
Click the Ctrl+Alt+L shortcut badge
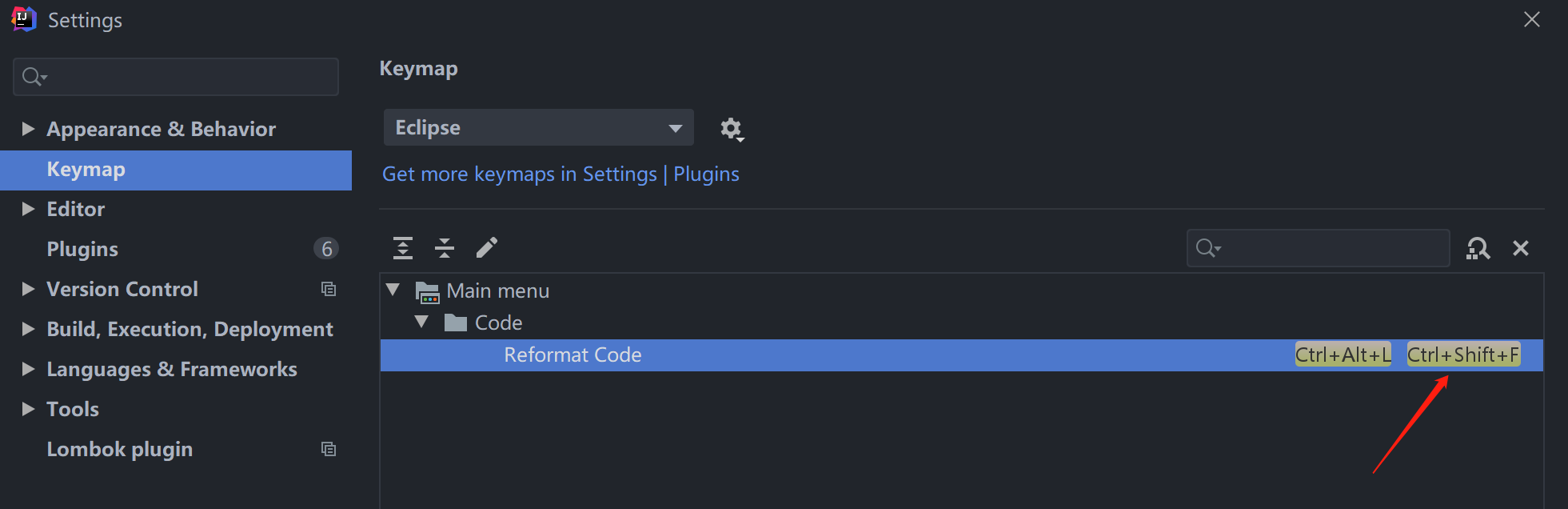[1343, 355]
